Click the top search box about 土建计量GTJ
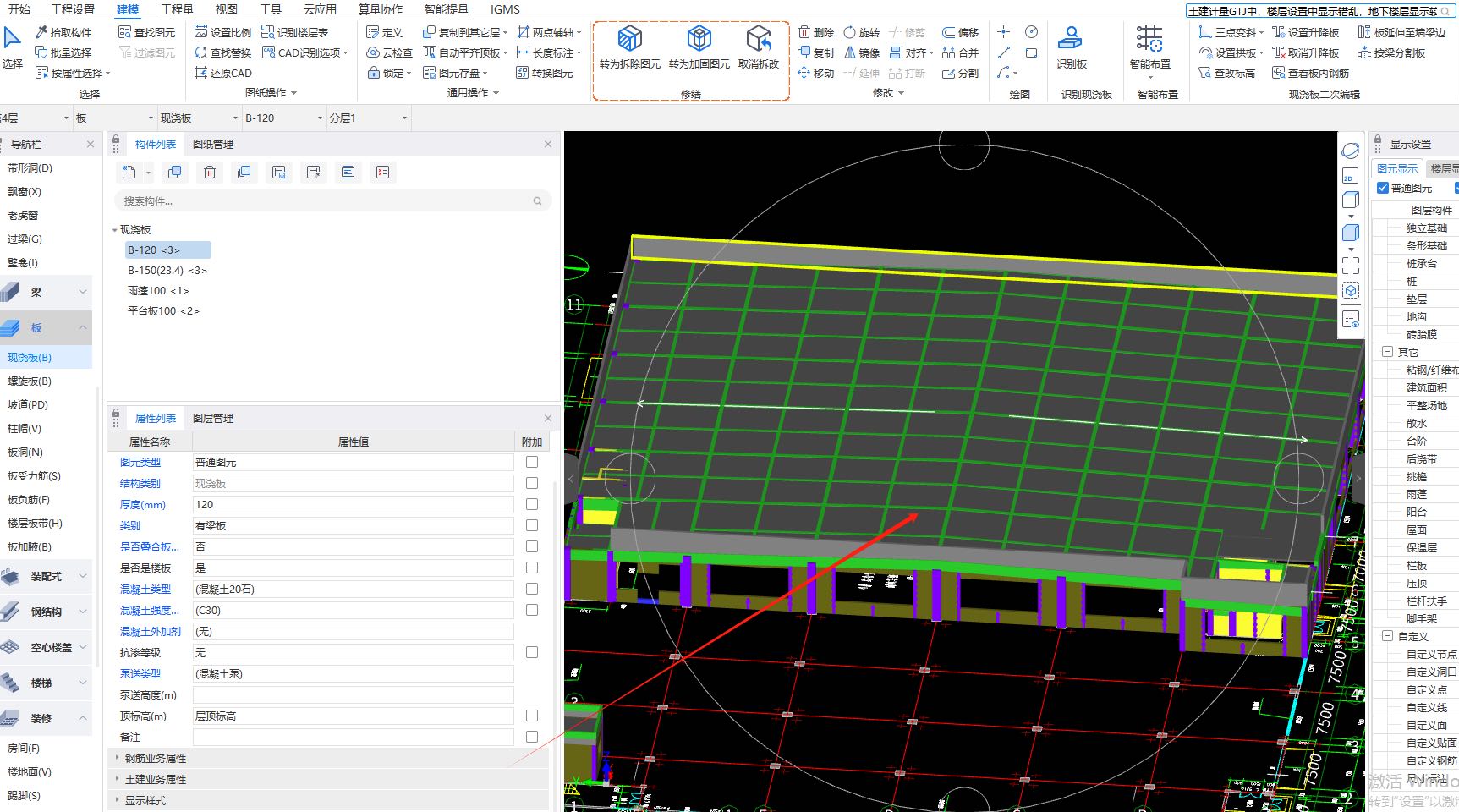Screen dimensions: 1459x812 tap(1319, 11)
